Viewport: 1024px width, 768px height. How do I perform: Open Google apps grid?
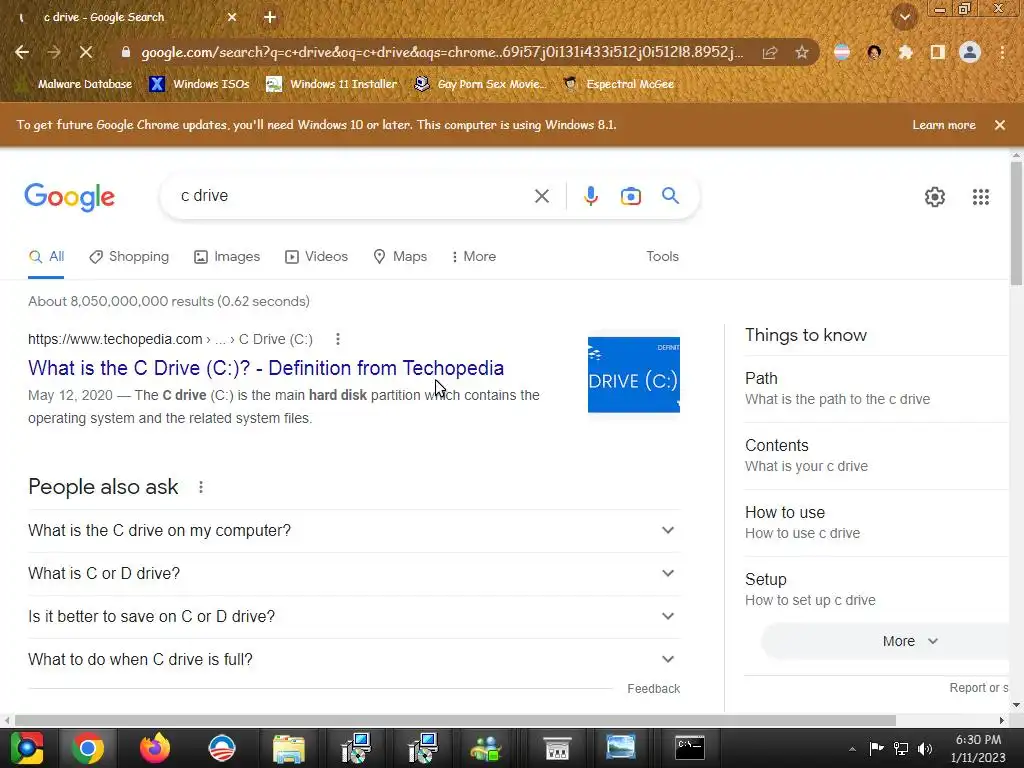[980, 197]
